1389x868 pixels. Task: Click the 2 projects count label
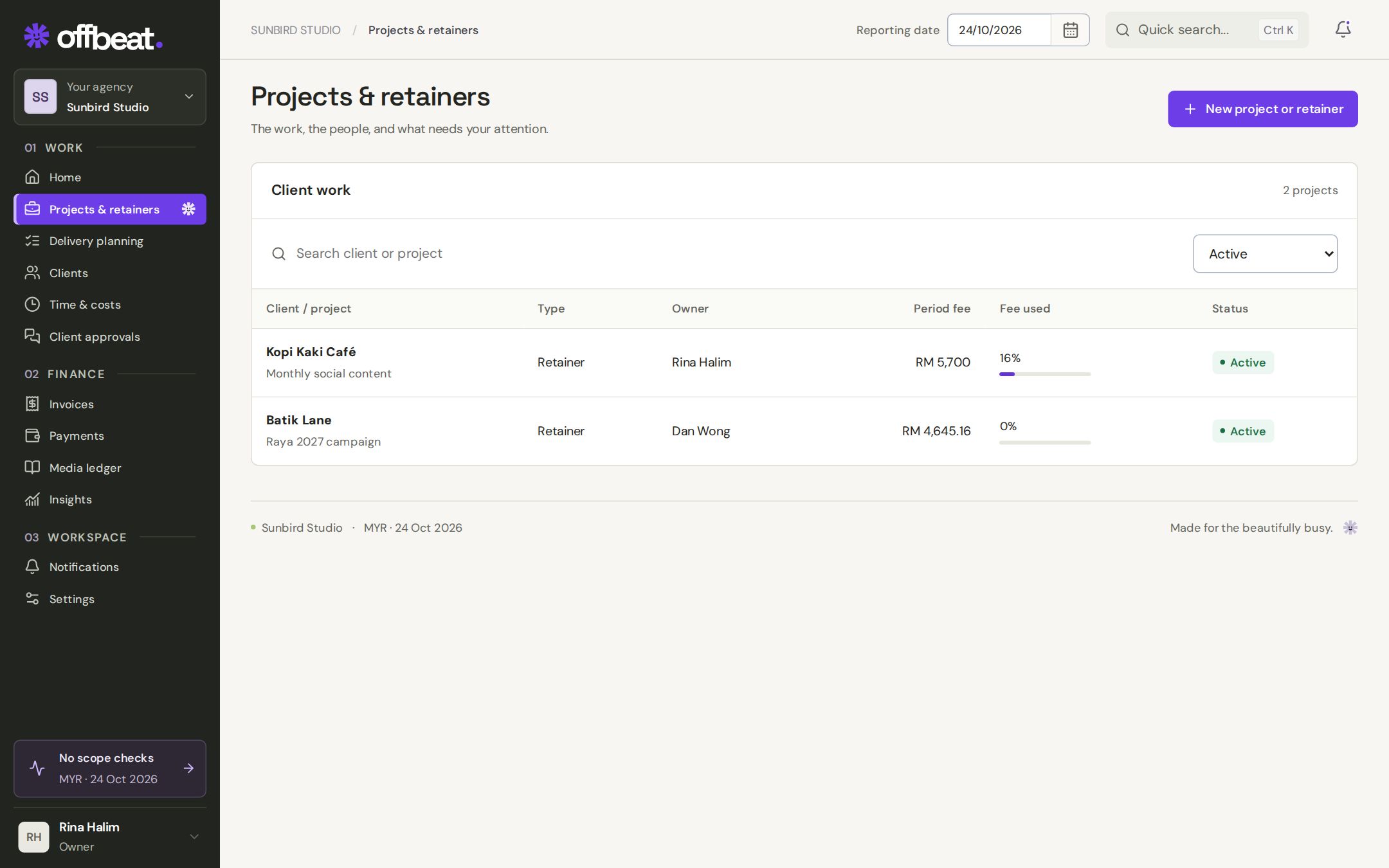coord(1310,190)
